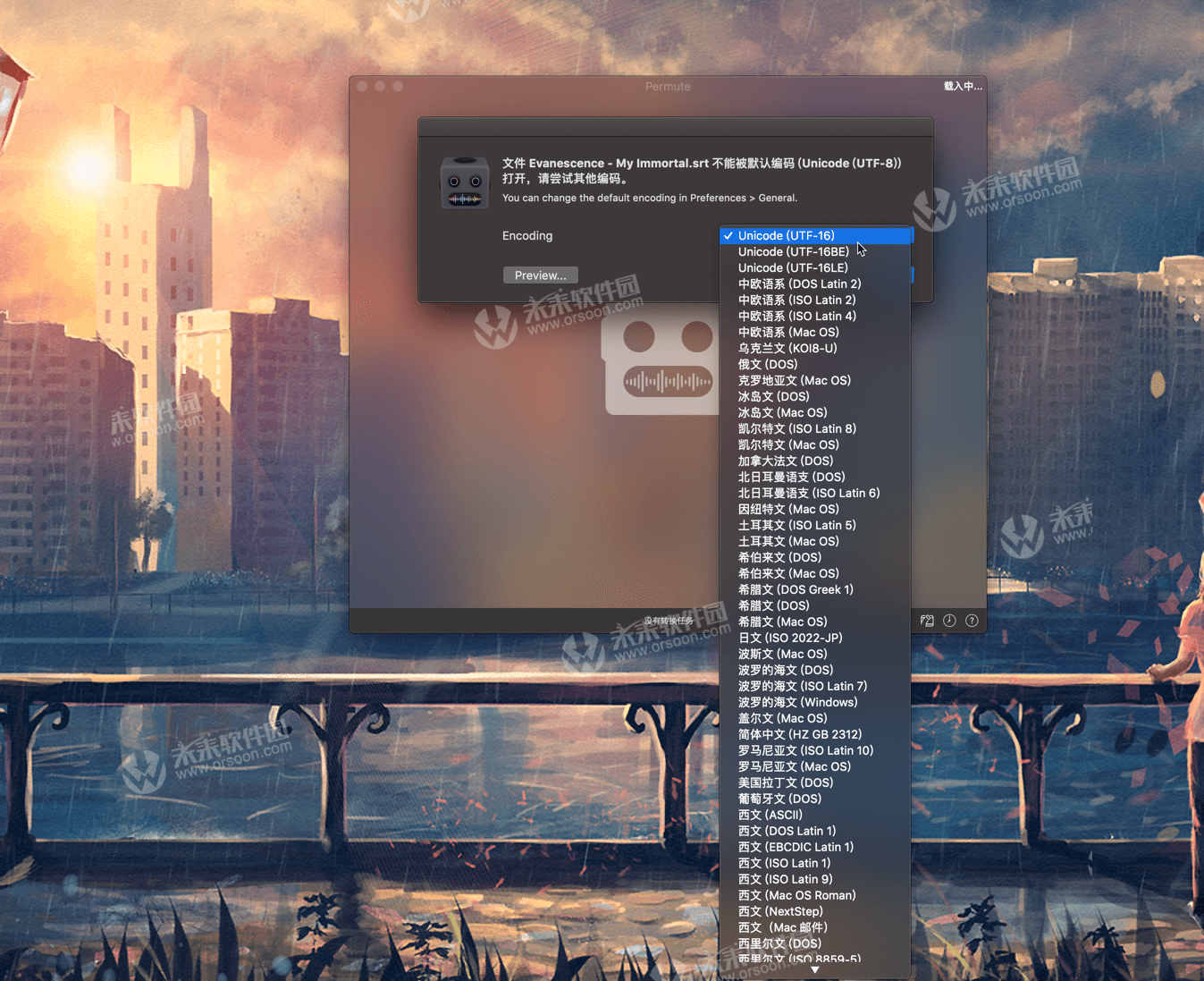Click the Permute robot icon in dialog
This screenshot has height=981, width=1204.
pyautogui.click(x=465, y=182)
